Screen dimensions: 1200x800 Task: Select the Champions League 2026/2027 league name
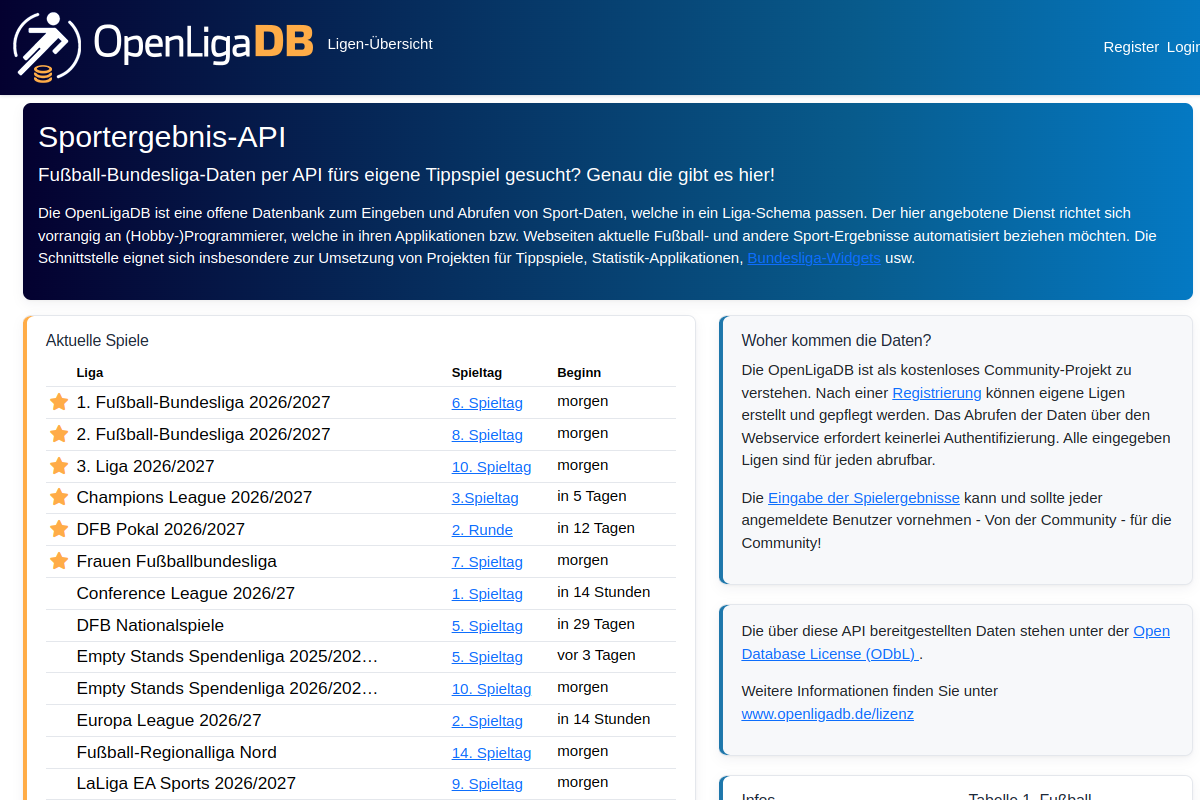tap(194, 497)
